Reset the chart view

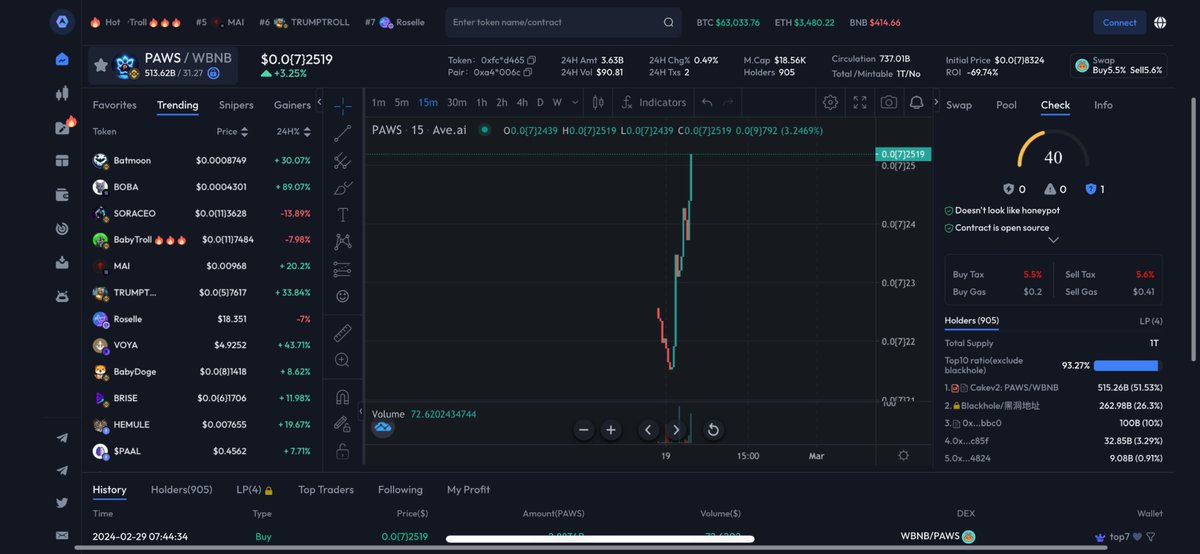[x=713, y=430]
